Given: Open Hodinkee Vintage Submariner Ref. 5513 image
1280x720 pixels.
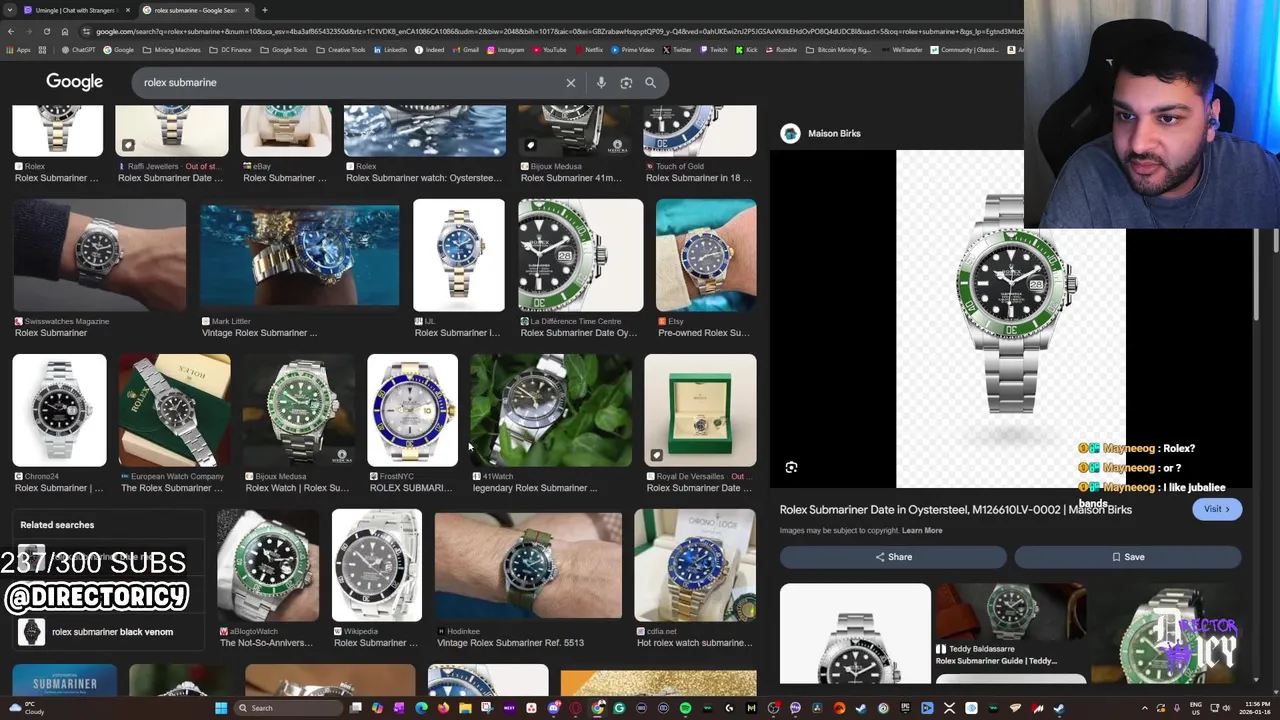Looking at the screenshot, I should (528, 565).
